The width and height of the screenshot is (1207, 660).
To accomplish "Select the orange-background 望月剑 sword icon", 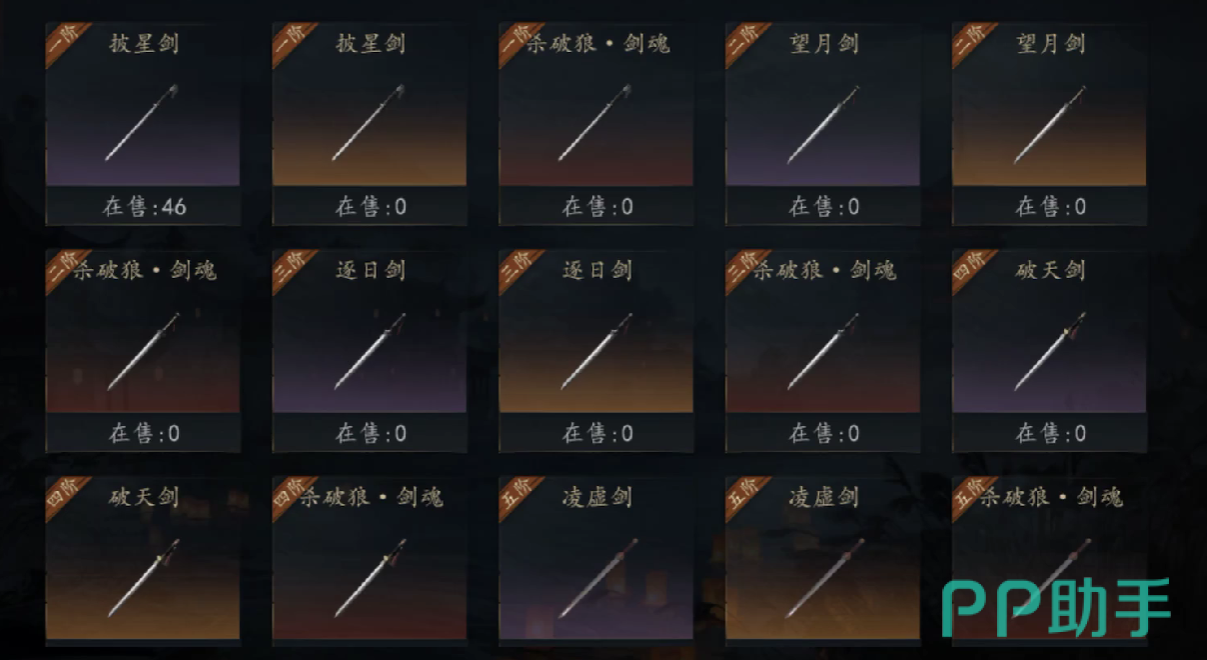I will (1050, 124).
